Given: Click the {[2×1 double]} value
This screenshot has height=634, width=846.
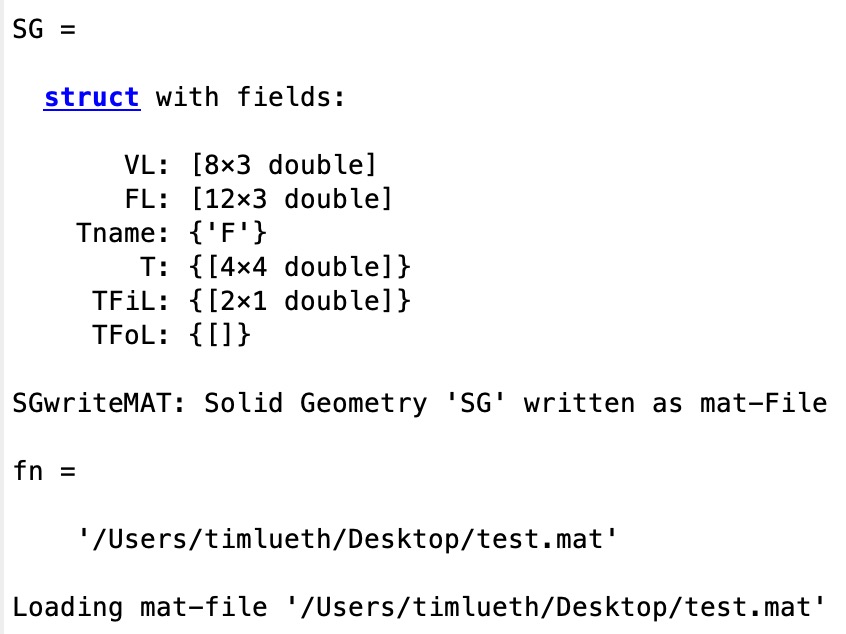Looking at the screenshot, I should pyautogui.click(x=300, y=300).
